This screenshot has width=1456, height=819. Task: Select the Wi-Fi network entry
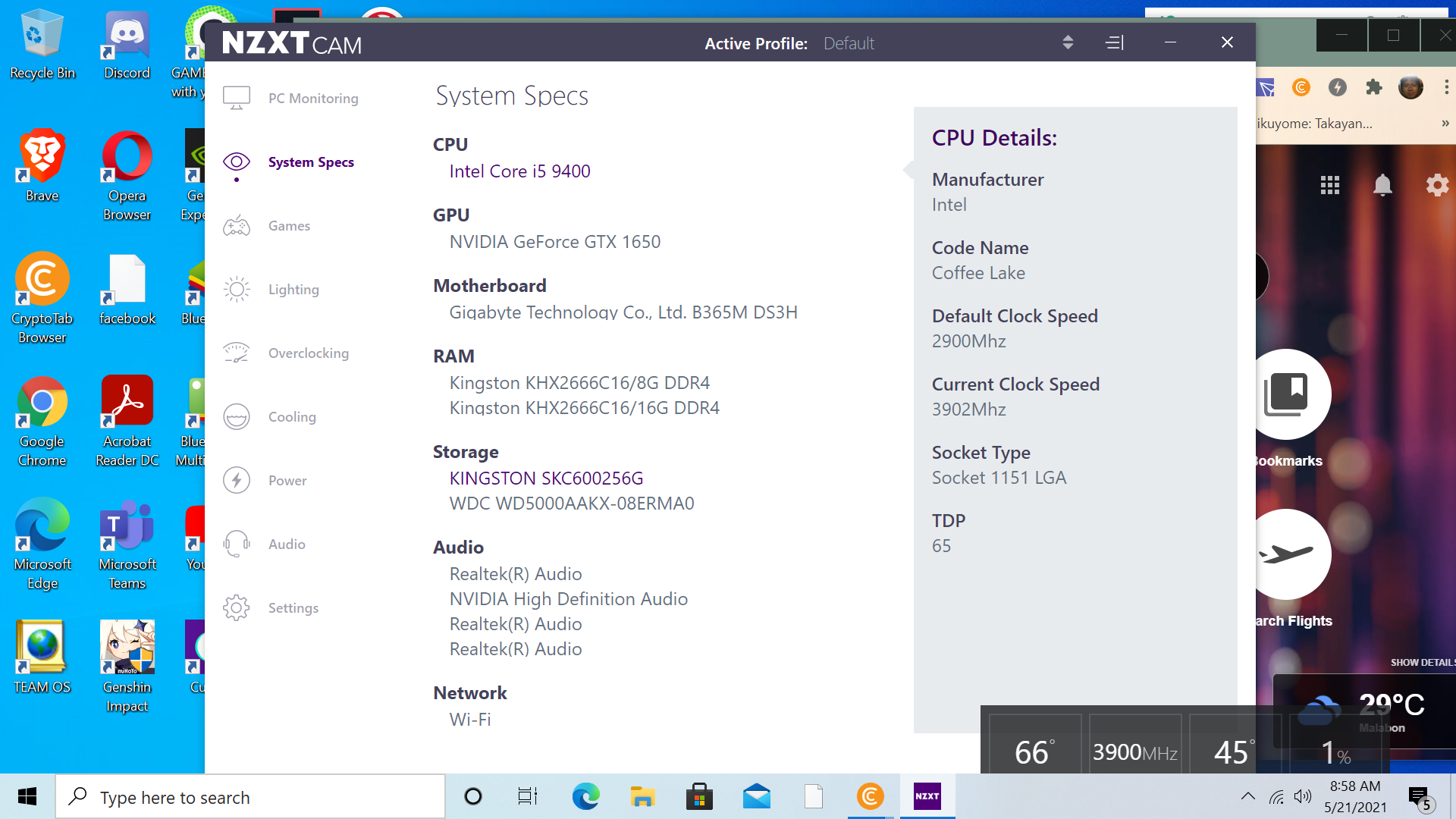click(470, 720)
